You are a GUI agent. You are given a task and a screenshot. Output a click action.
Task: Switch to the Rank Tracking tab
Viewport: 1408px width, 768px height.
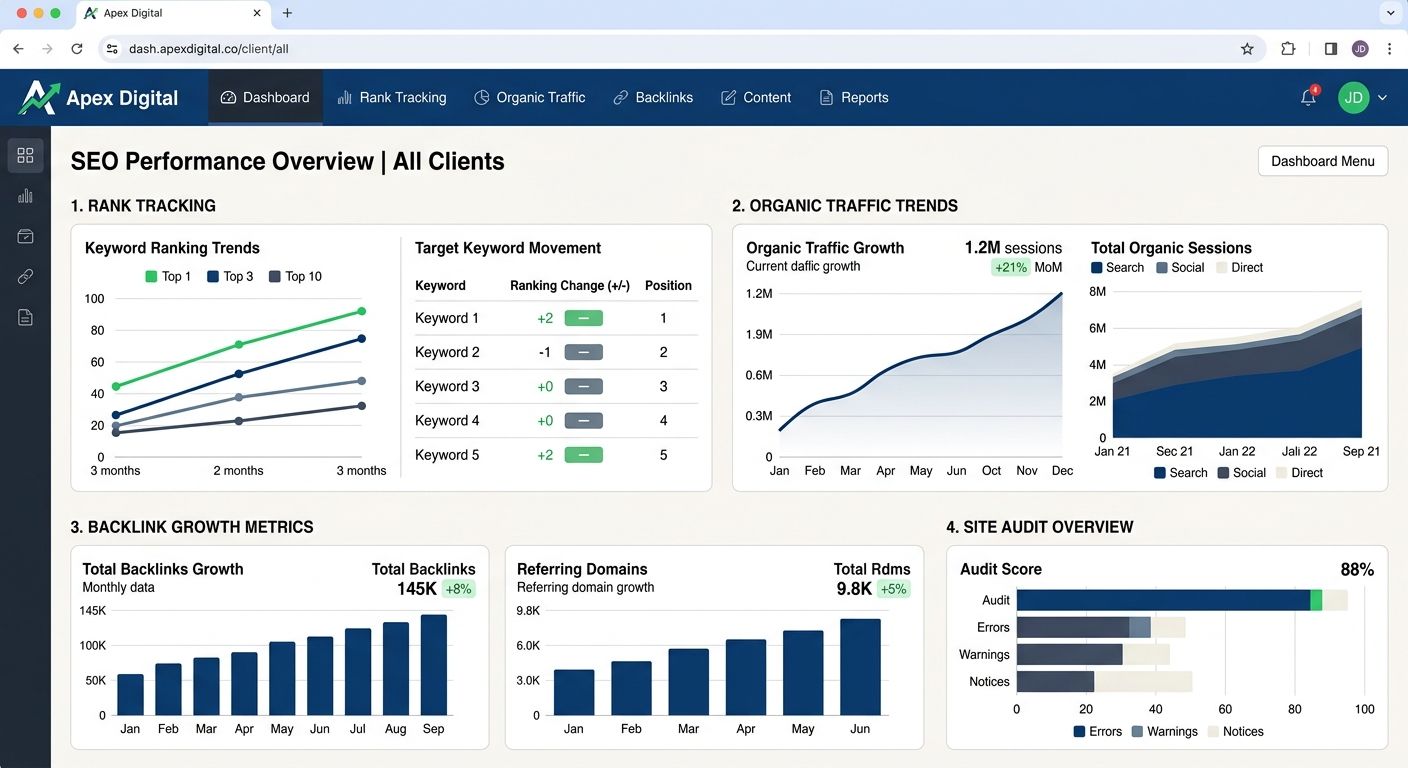click(392, 97)
